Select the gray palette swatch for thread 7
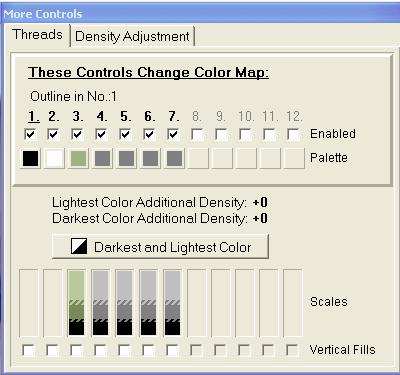 coord(174,158)
